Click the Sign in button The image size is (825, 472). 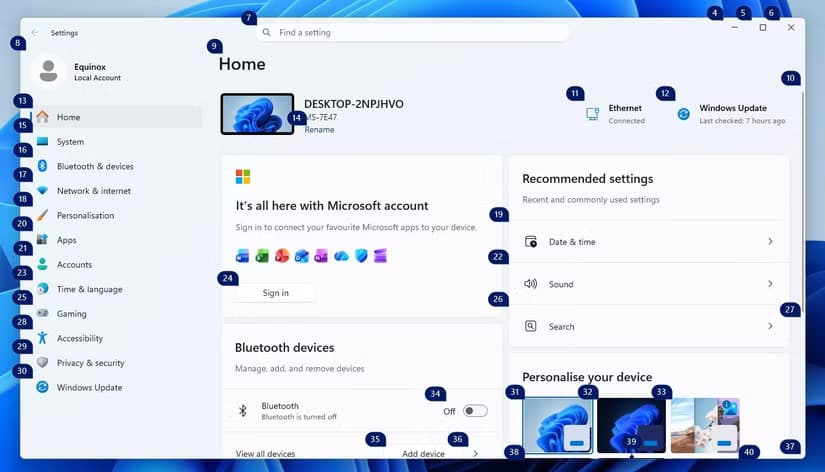(x=275, y=293)
